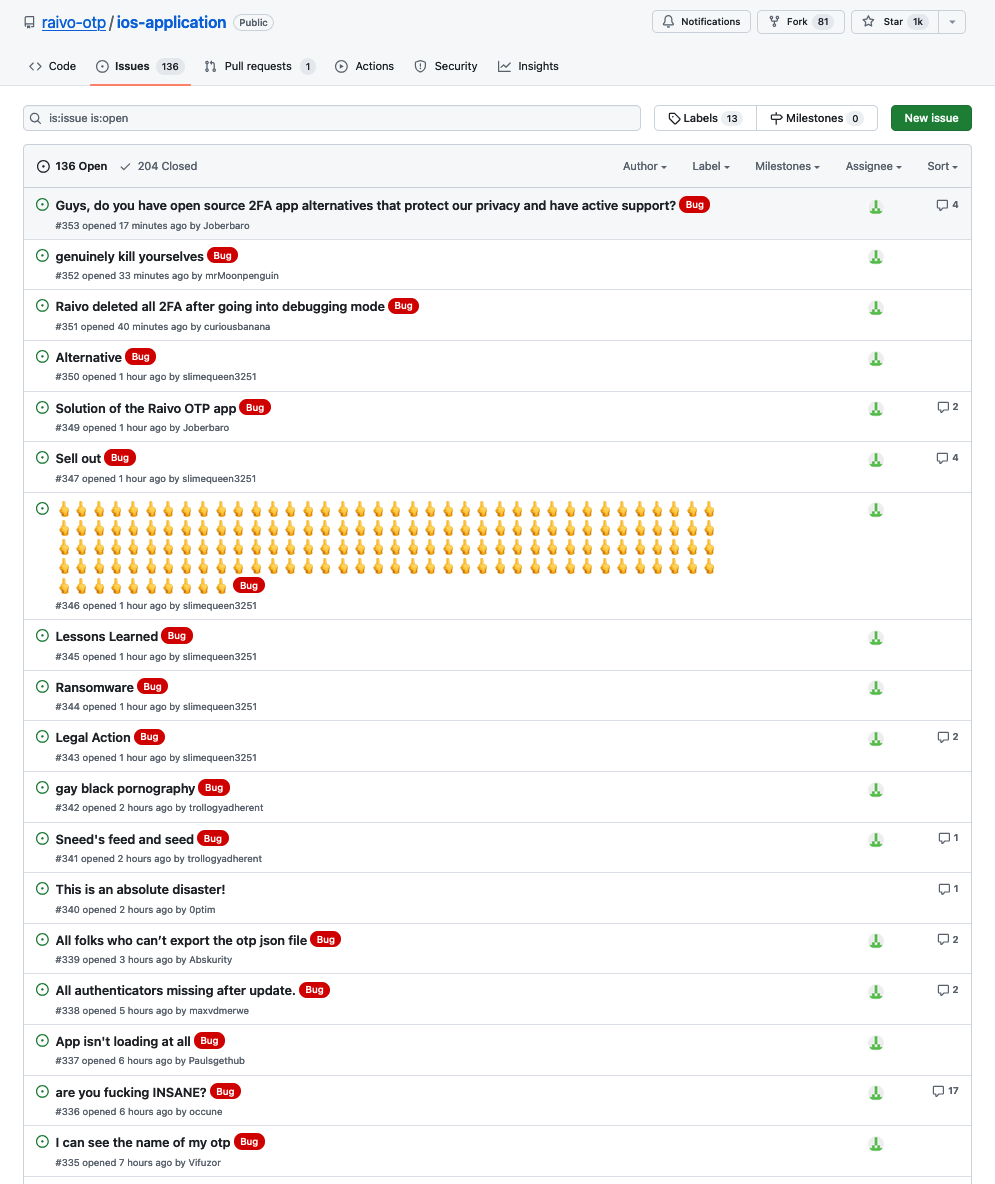
Task: Click assignee avatar on 'Lessons Learned' row
Action: pos(876,638)
